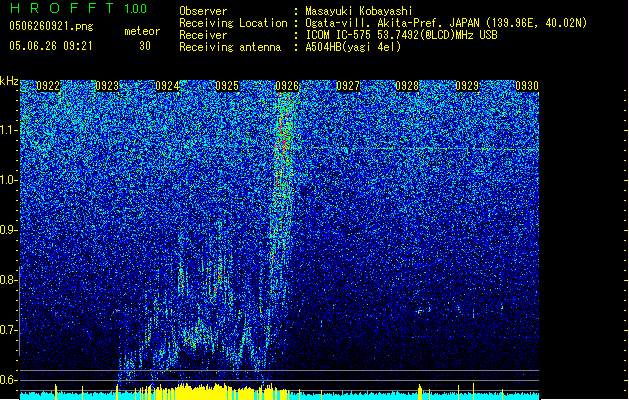Click the 0925 time marker
This screenshot has width=629, height=400.
227,86
